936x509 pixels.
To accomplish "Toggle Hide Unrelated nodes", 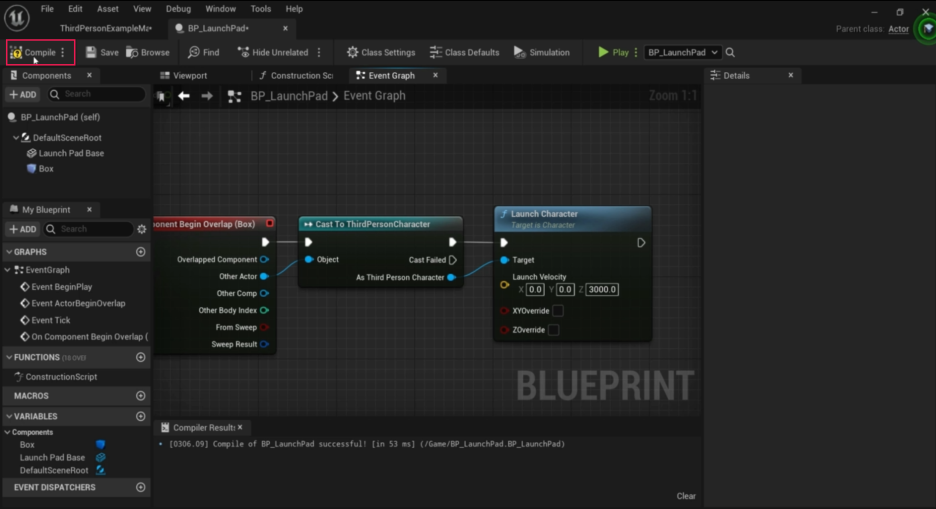I will coord(273,53).
